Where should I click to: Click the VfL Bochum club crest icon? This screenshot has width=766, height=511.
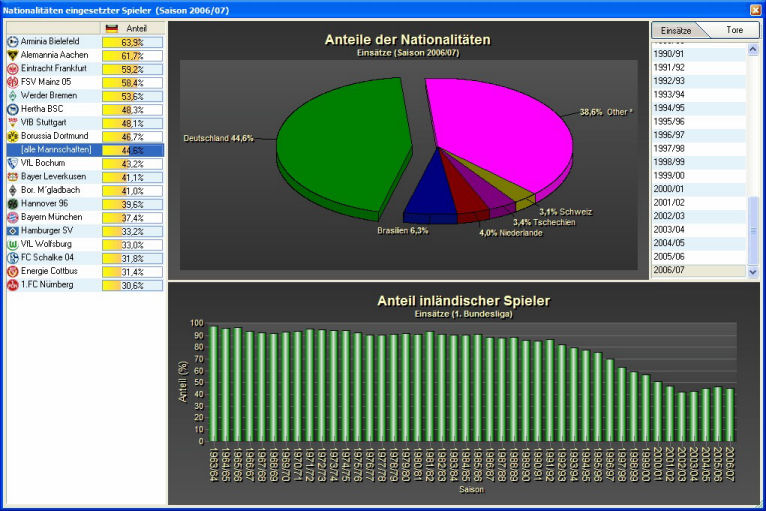13,163
